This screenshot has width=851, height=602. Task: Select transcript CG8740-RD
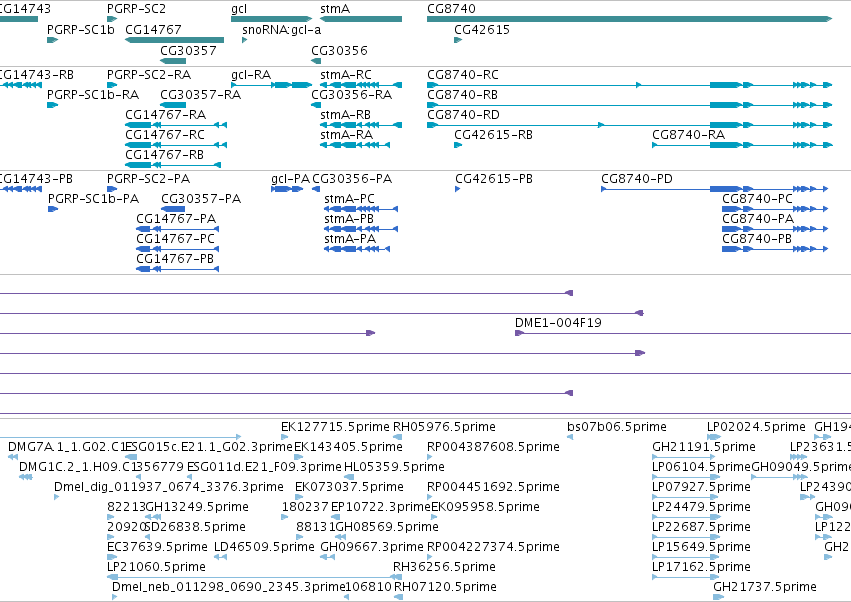[630, 125]
